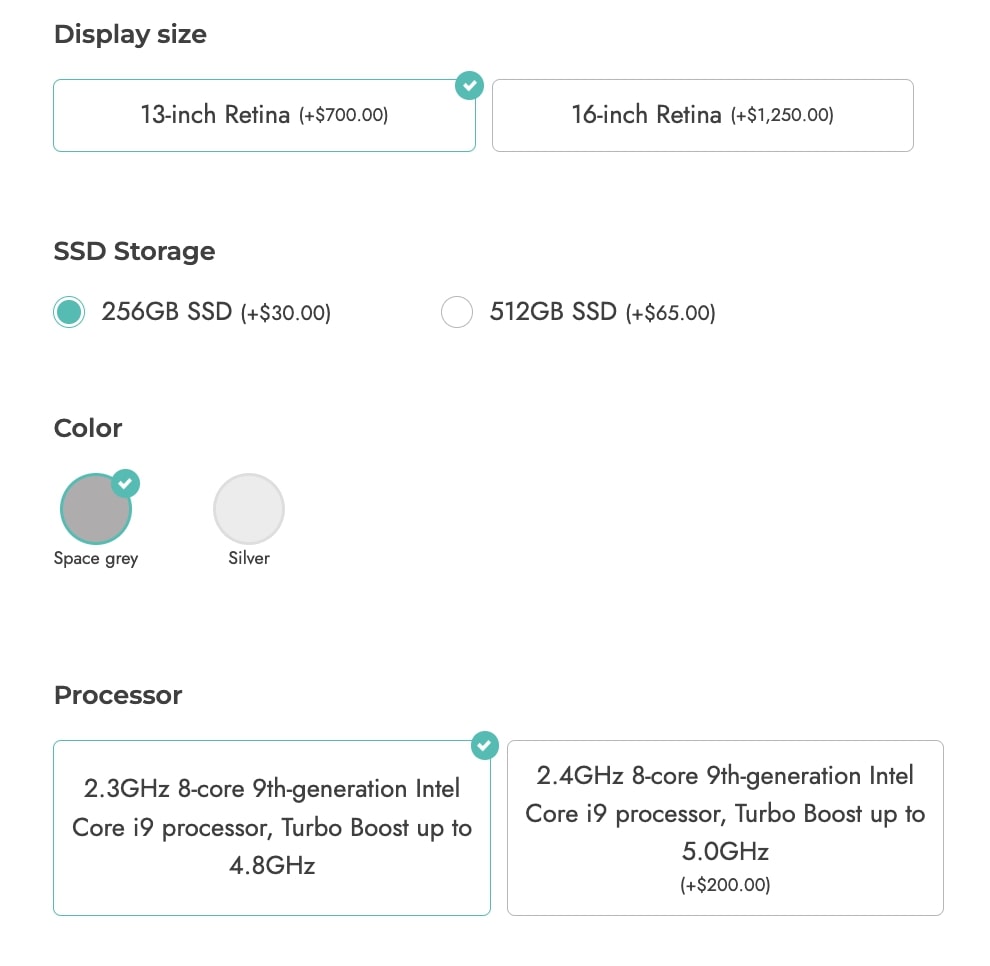This screenshot has width=990, height=966.
Task: Select the 13-inch Retina display option
Action: coord(264,116)
